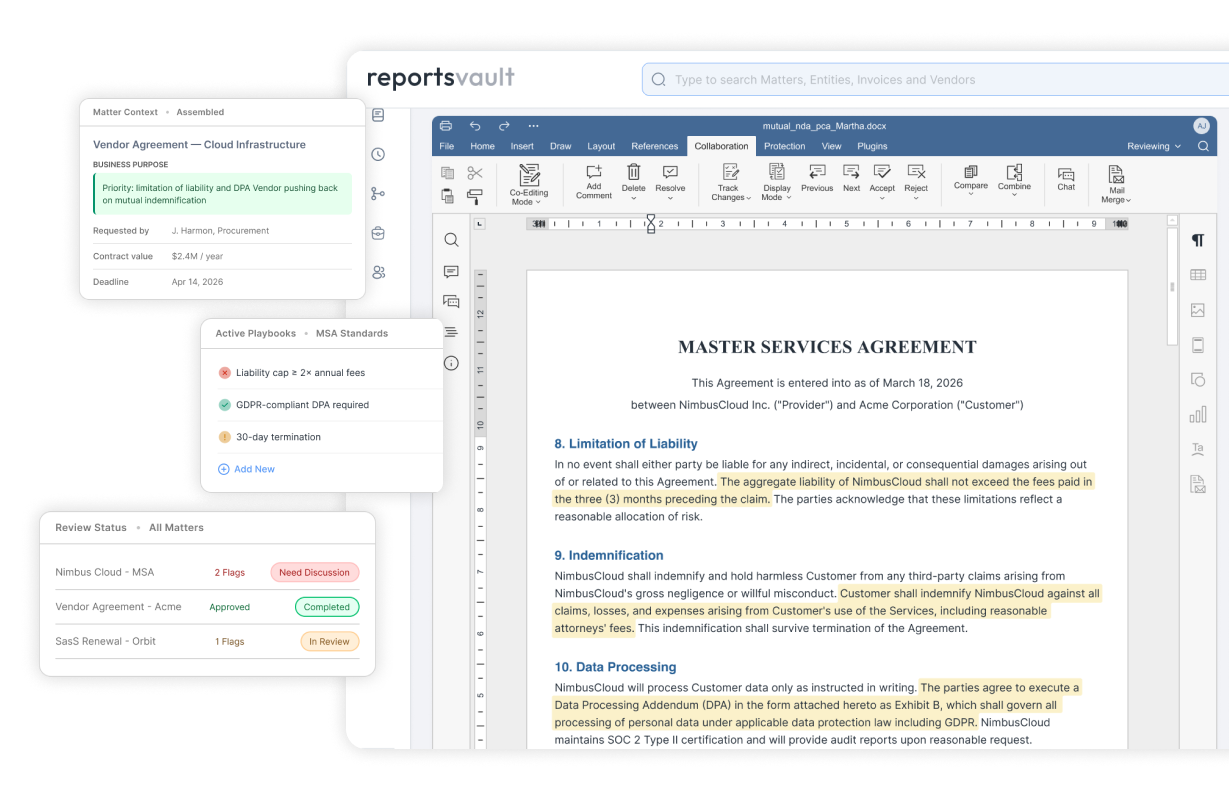Open paragraph settings pilcrow icon on right panel

1198,240
